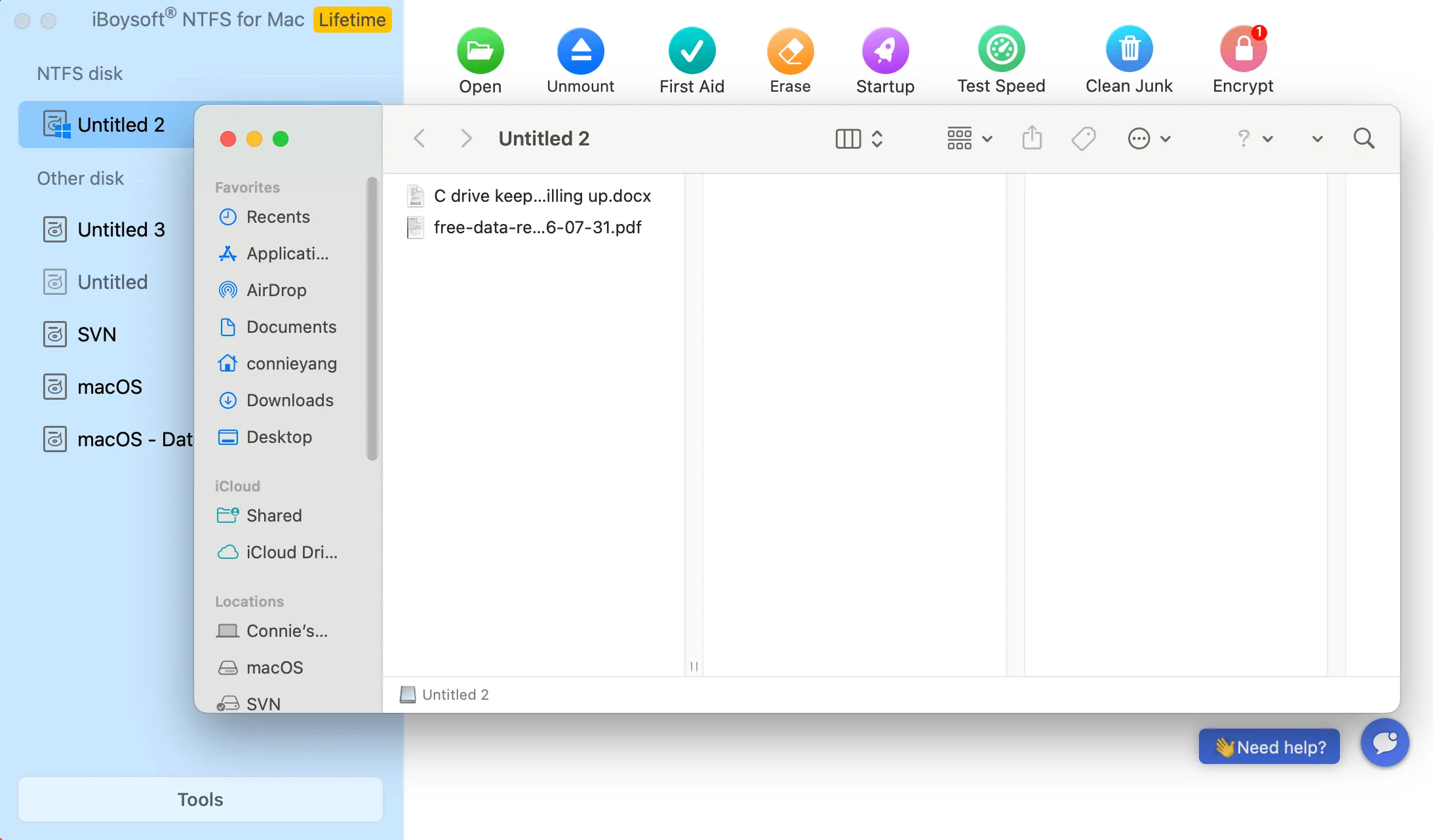
Task: Click the Finder Share icon
Action: tap(1032, 138)
